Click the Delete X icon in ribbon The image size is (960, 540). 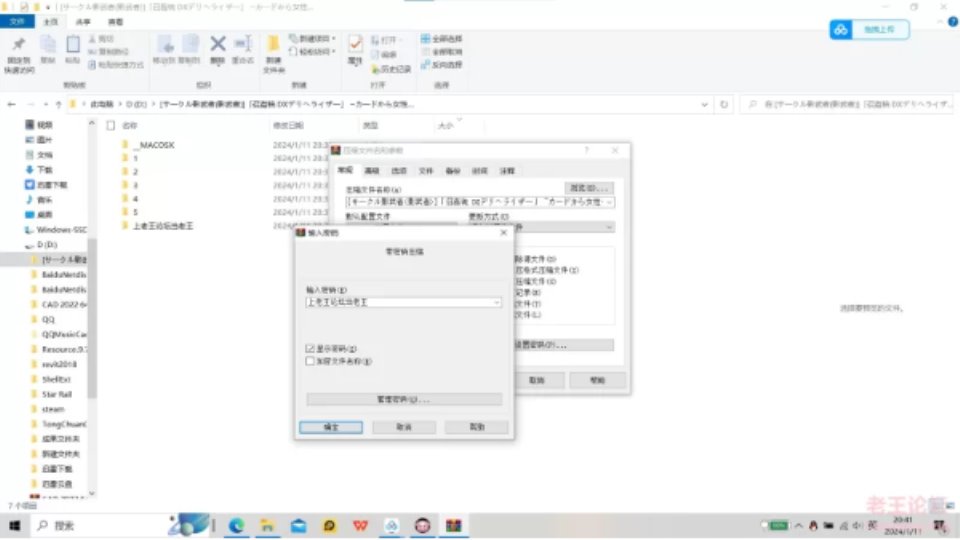[217, 50]
